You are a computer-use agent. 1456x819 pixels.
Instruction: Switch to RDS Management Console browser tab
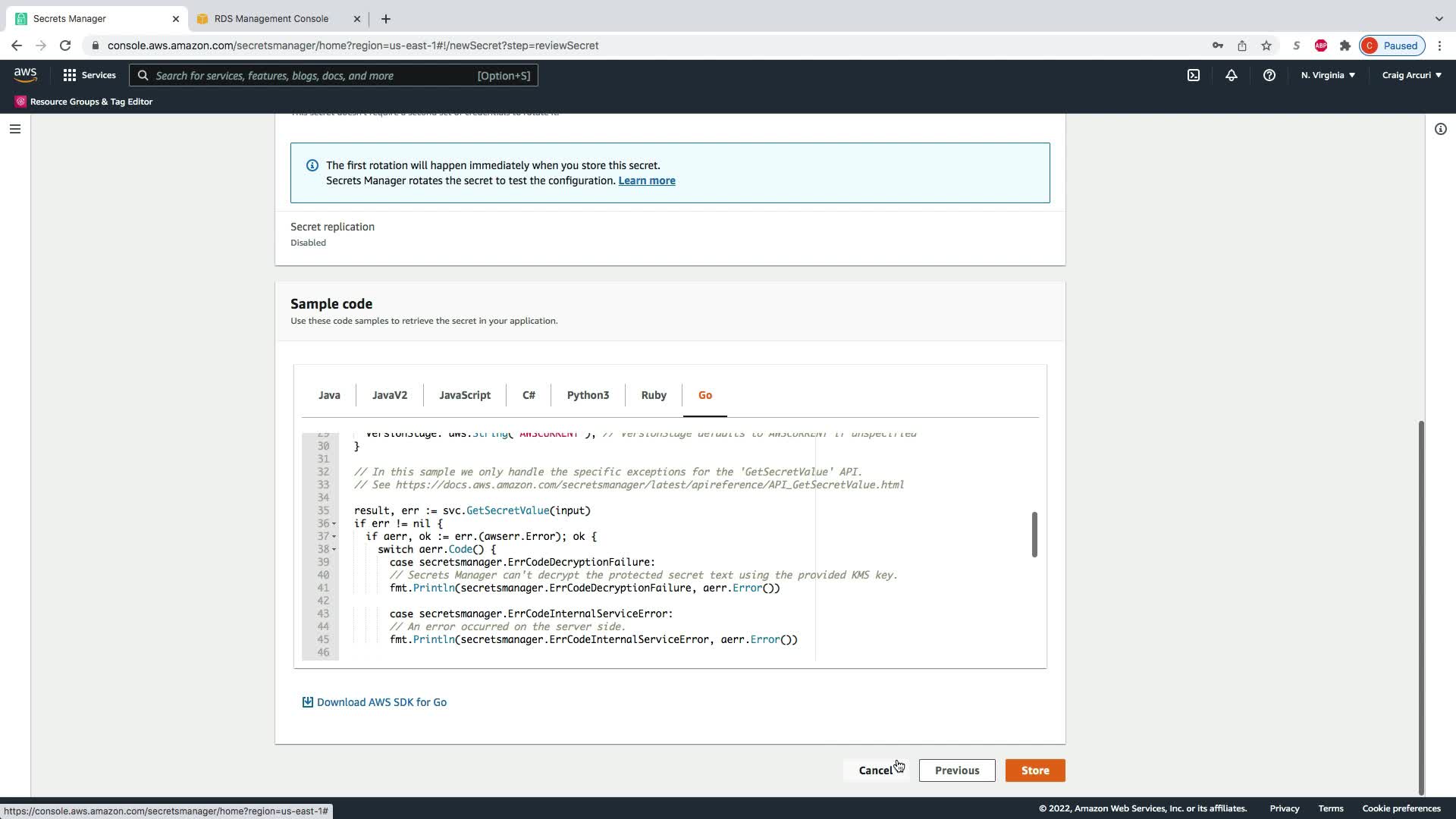tap(271, 18)
